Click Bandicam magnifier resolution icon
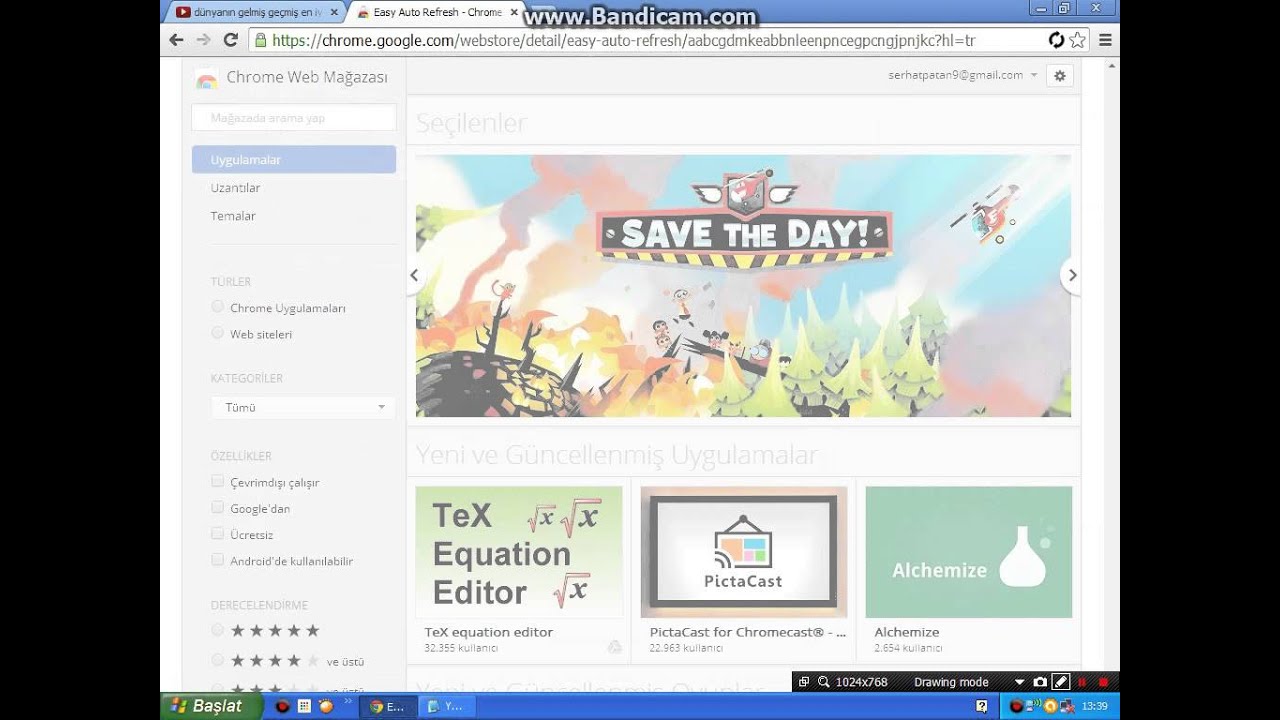This screenshot has width=1280, height=720. click(824, 682)
